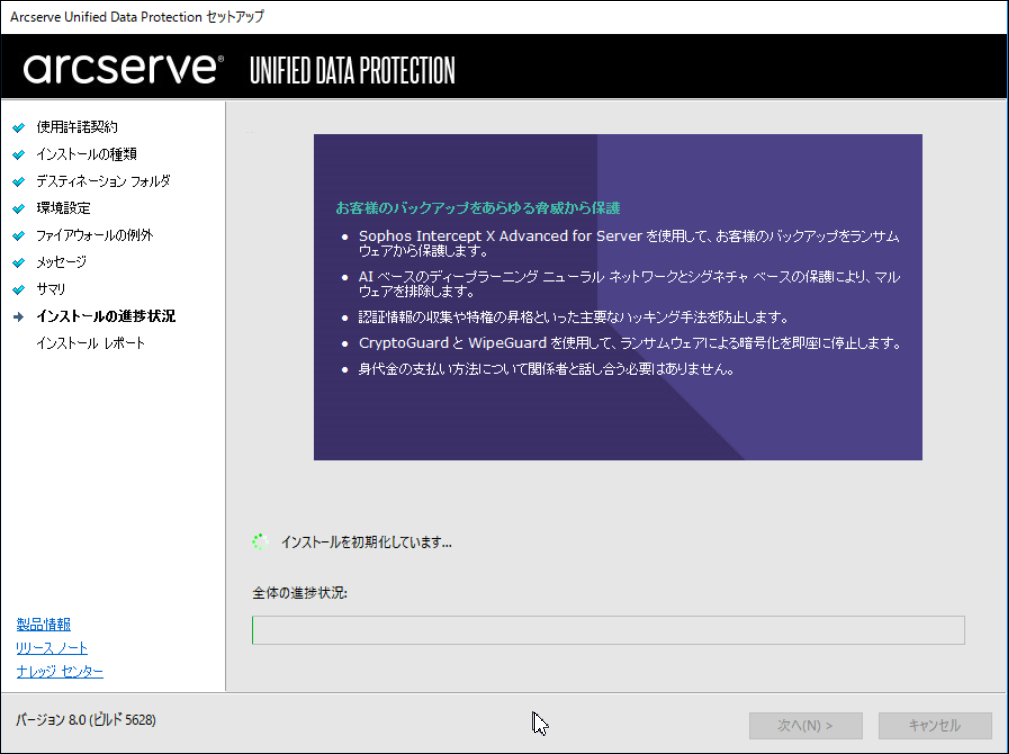Click arrow icon beside インストールの進捗状況
1009x754 pixels.
pos(19,317)
